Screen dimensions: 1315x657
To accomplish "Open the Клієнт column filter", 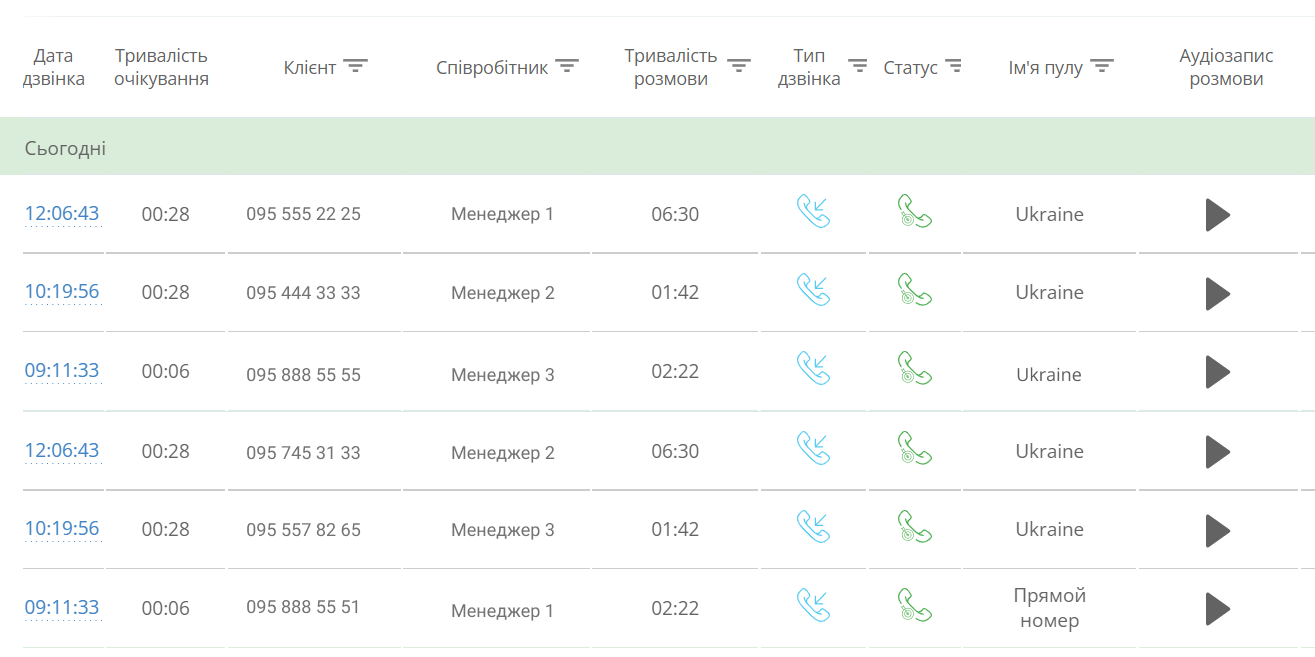I will tap(355, 67).
